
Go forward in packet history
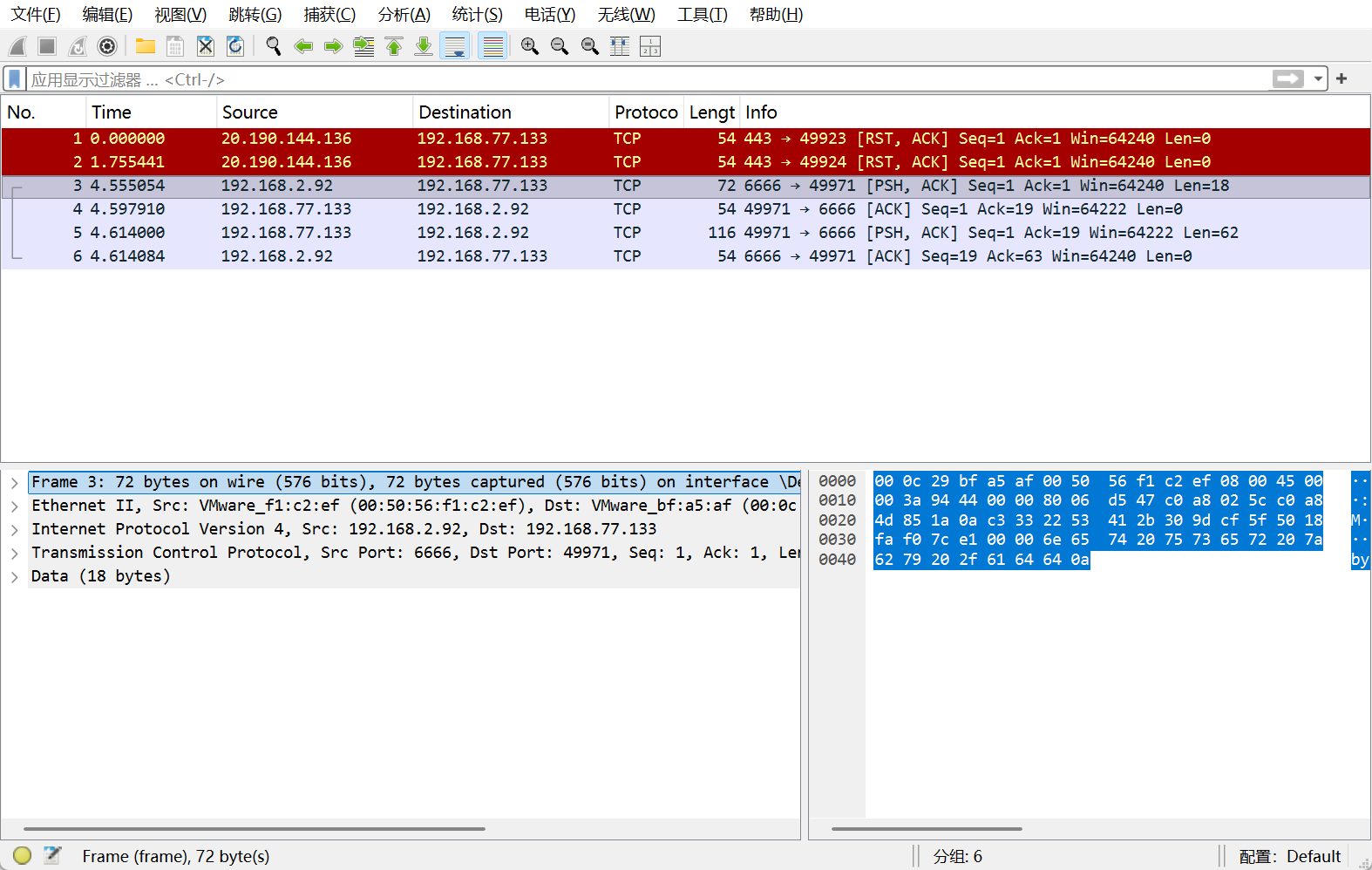333,46
